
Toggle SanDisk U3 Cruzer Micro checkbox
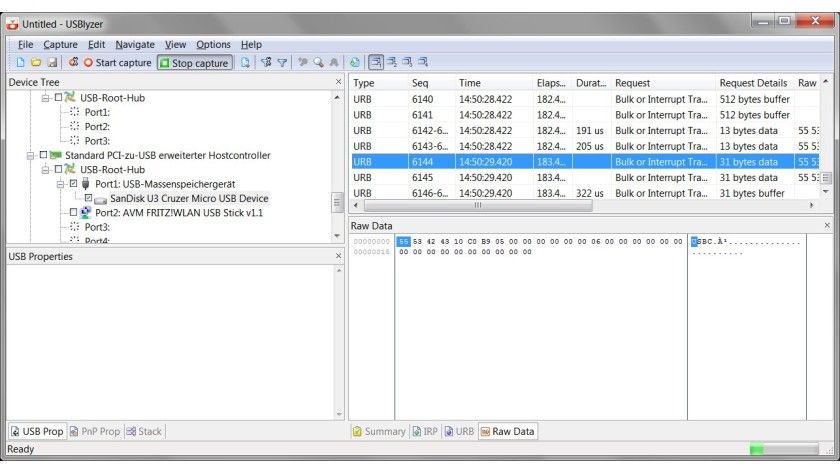[88, 198]
